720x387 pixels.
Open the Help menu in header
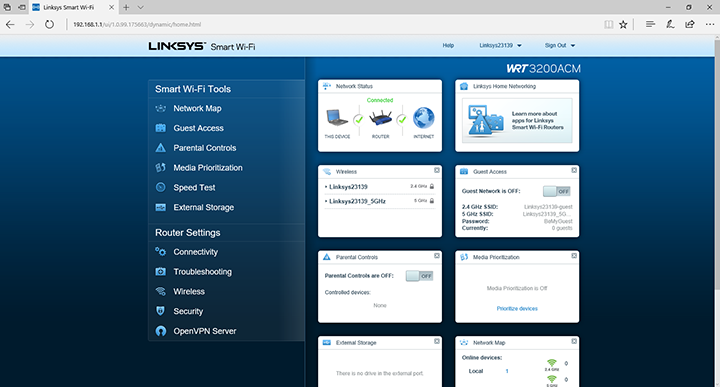(448, 45)
